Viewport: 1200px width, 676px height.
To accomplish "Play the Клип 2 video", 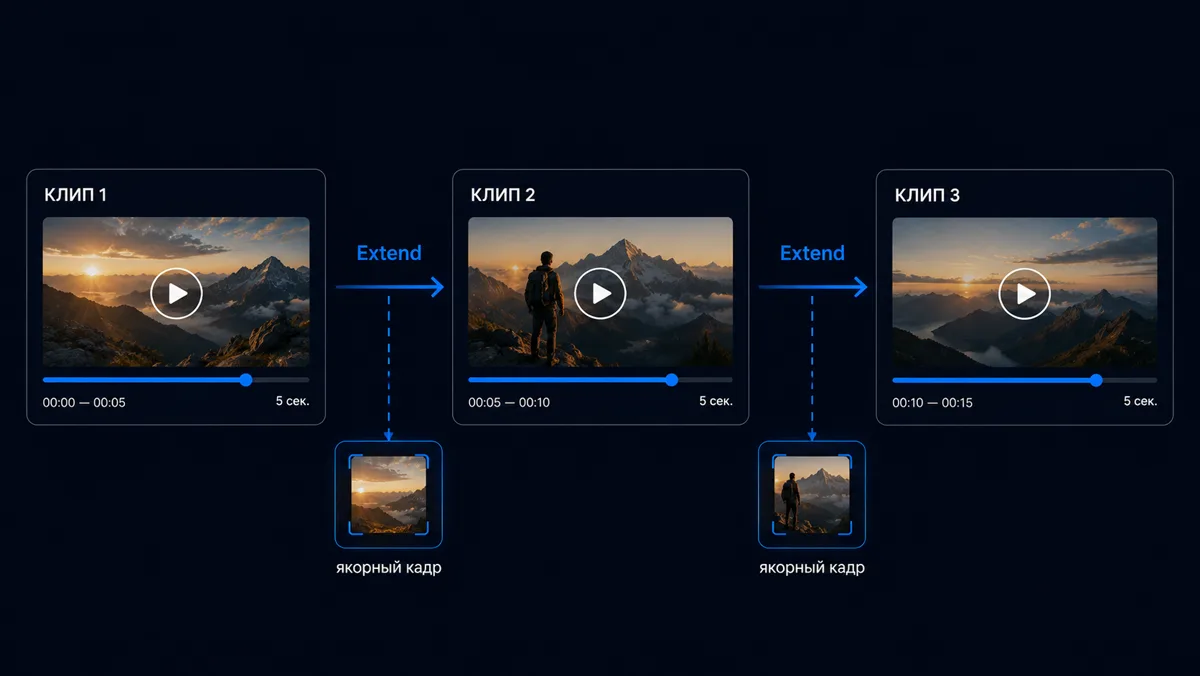I will point(601,293).
